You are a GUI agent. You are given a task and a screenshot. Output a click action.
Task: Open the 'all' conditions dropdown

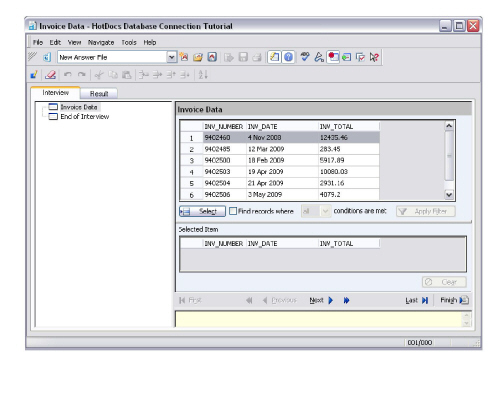[325, 211]
